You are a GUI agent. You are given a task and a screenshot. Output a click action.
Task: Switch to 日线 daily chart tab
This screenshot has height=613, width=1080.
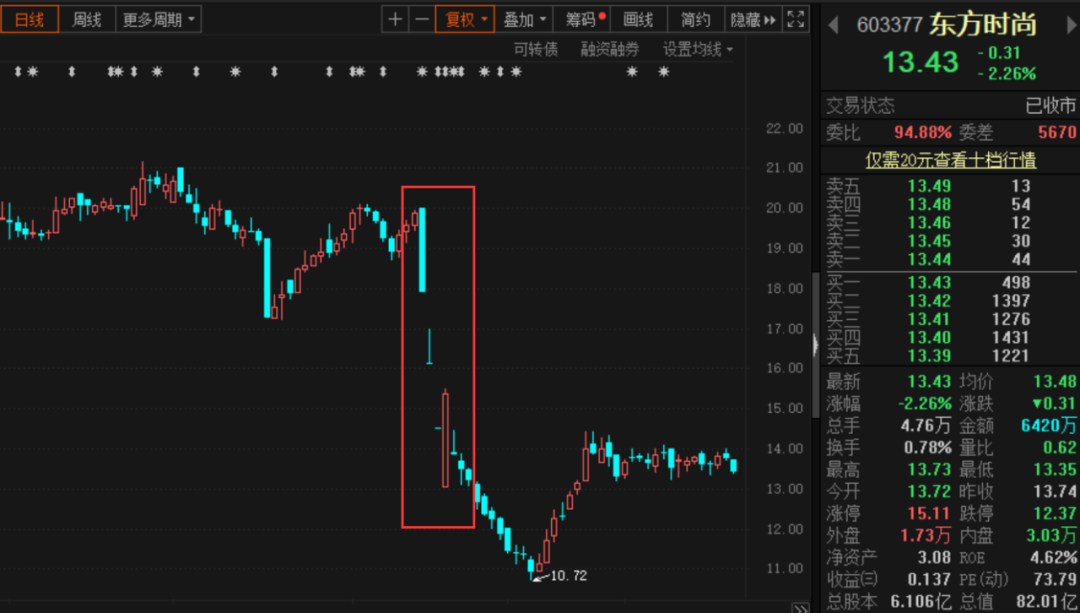[29, 19]
